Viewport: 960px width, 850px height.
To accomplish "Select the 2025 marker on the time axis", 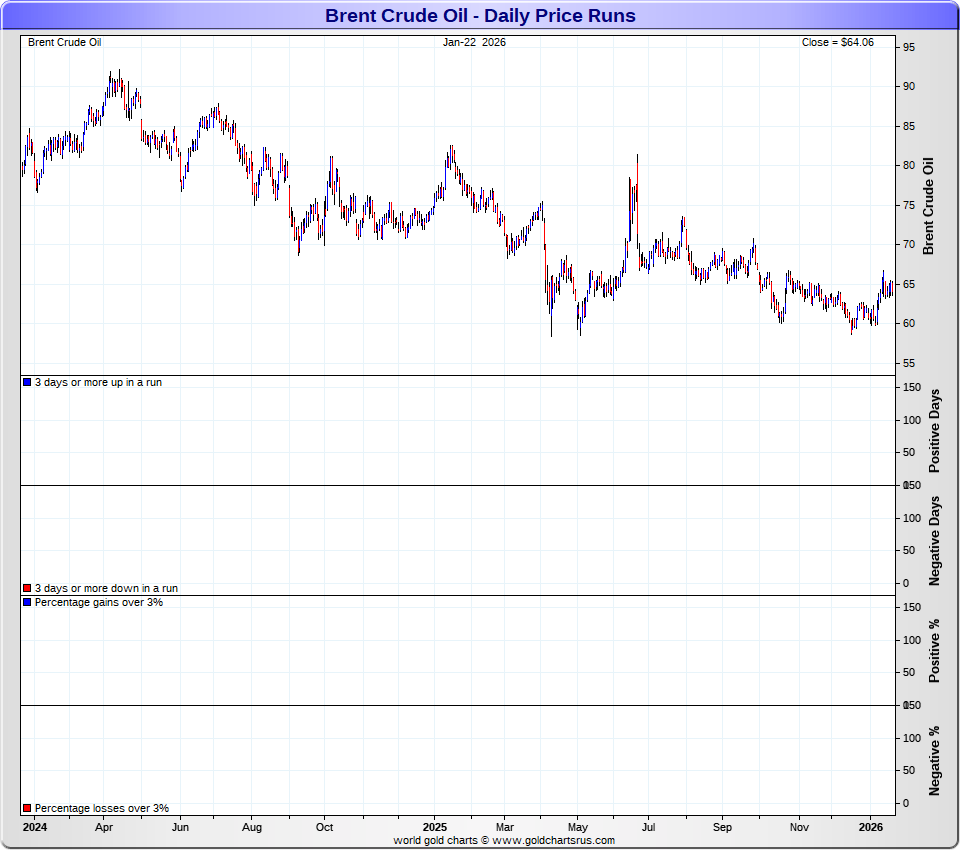I will (x=434, y=828).
